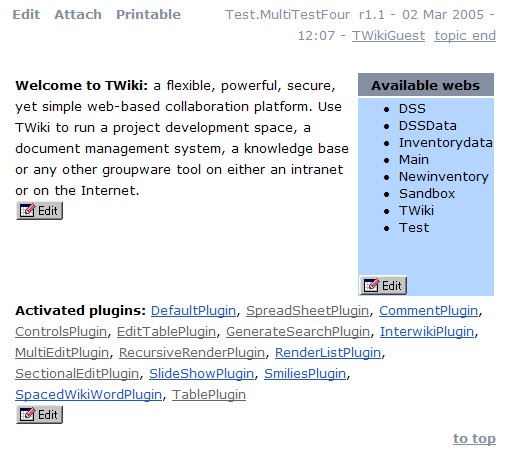Jump to the topic end link
Viewport: 506px width, 454px height.
[x=465, y=36]
